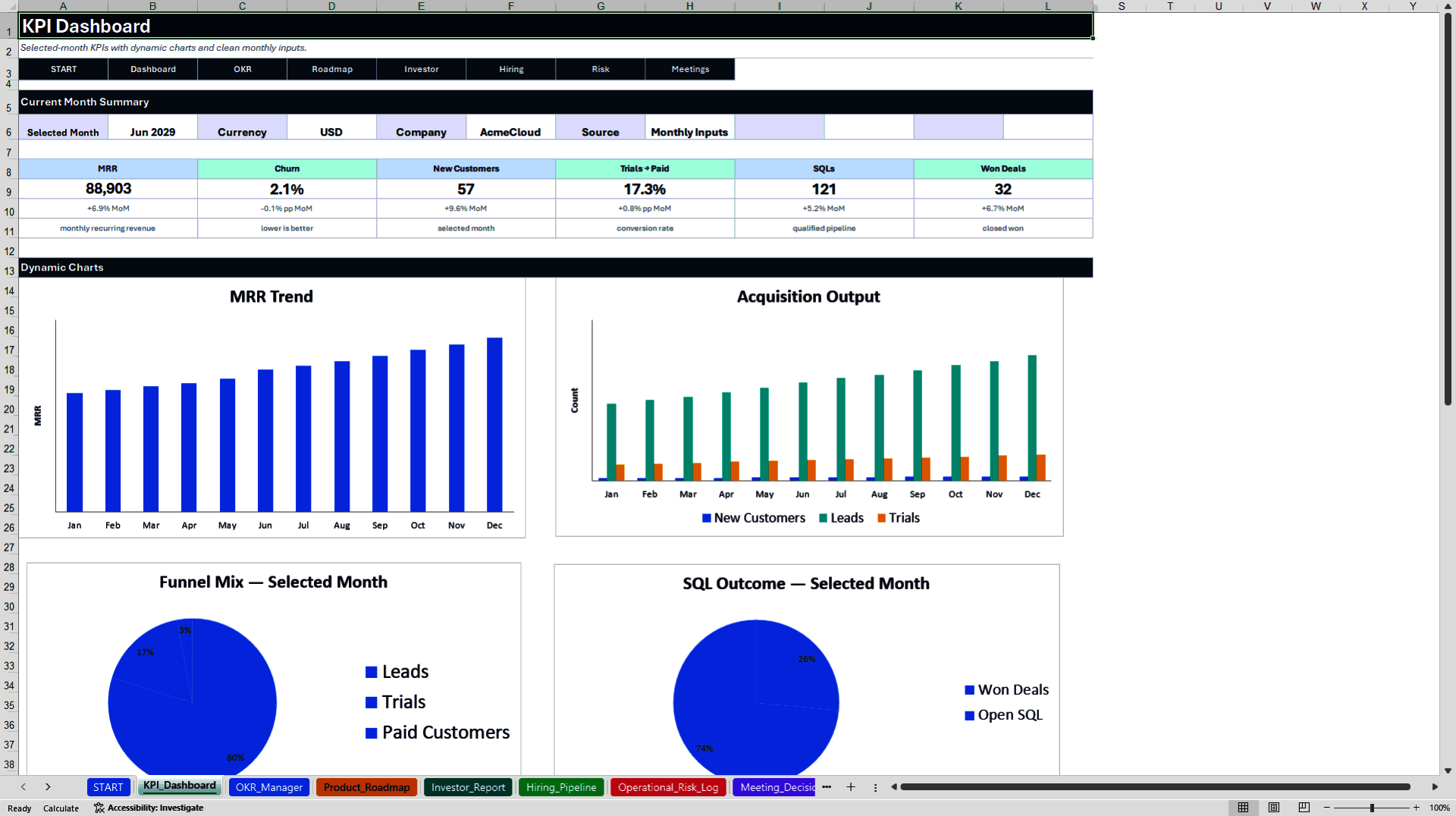This screenshot has width=1456, height=816.
Task: Switch to Page Break Preview
Action: point(1304,808)
